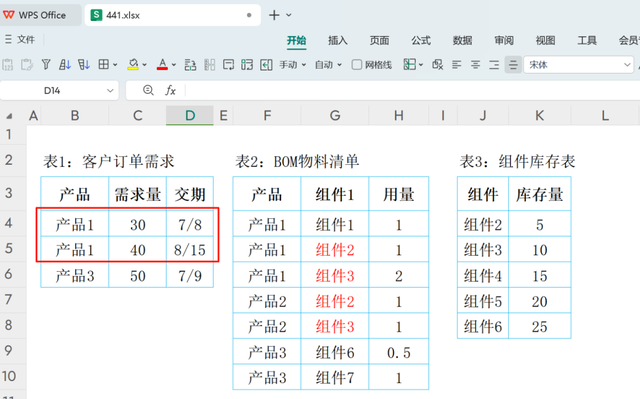The width and height of the screenshot is (640, 399).
Task: Click the filter funnel icon
Action: coord(46,64)
